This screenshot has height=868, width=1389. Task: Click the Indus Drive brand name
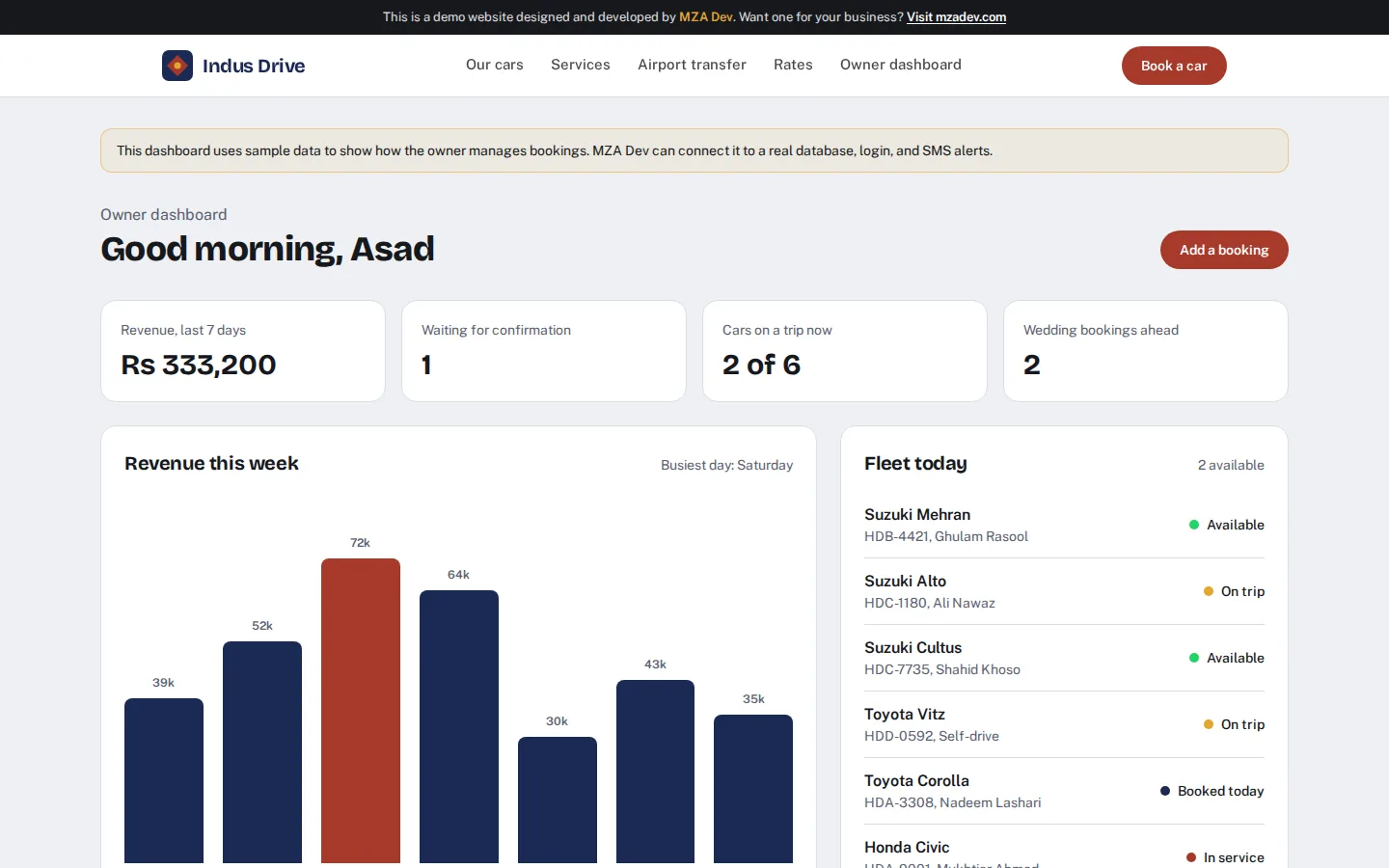(254, 66)
